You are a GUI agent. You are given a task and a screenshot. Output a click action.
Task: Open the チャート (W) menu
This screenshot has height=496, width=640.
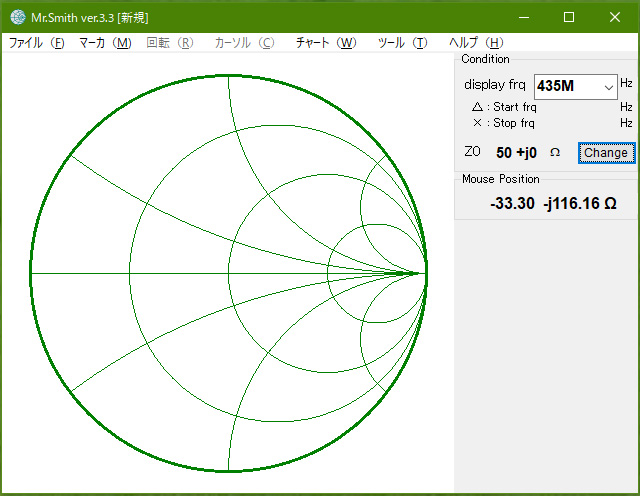pyautogui.click(x=326, y=43)
